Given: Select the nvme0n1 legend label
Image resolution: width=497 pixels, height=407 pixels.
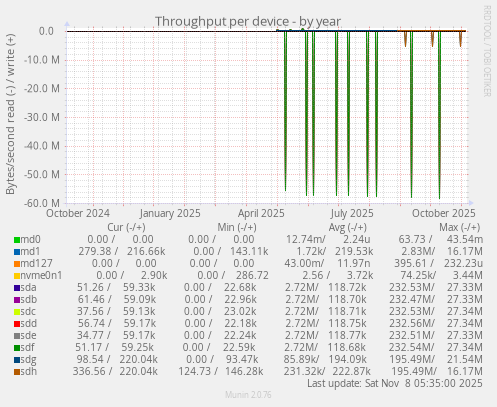Looking at the screenshot, I should 41,275.
